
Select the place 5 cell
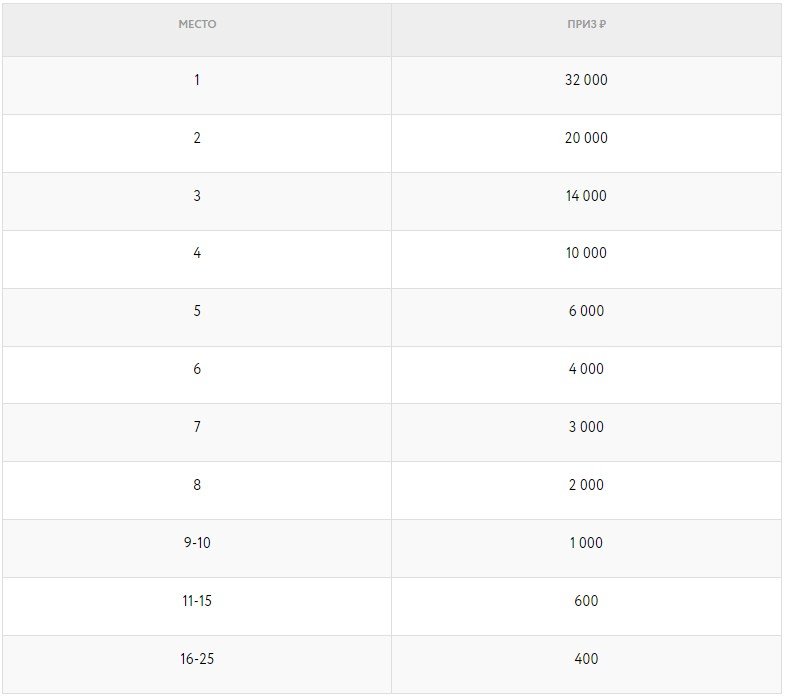197,311
